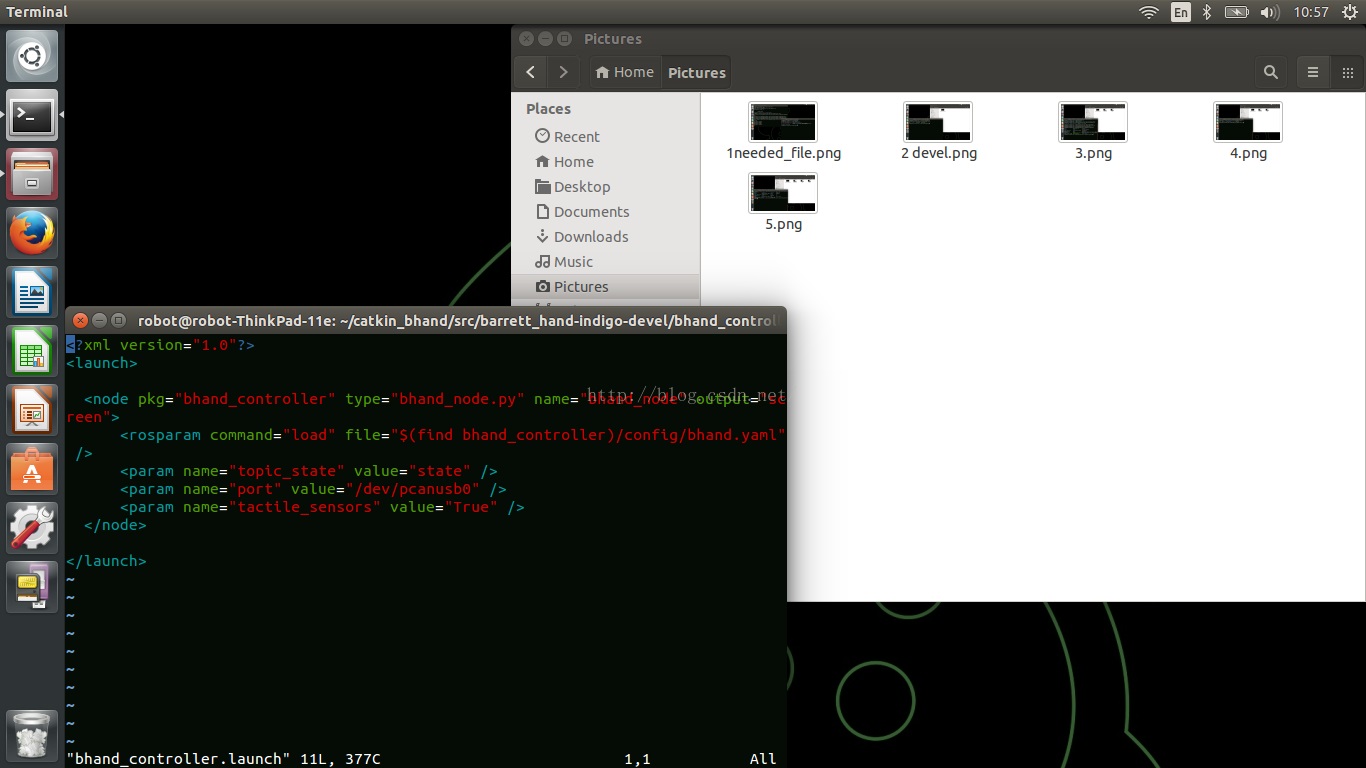
Task: Launch Firefox from the launcher
Action: coord(32,234)
